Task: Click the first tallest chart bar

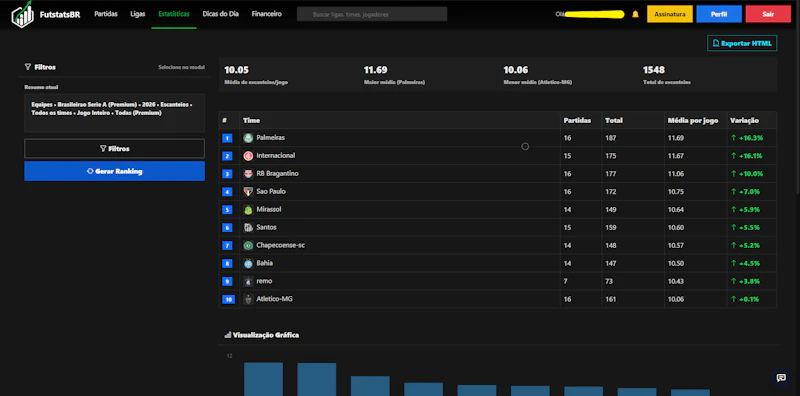Action: pos(263,379)
